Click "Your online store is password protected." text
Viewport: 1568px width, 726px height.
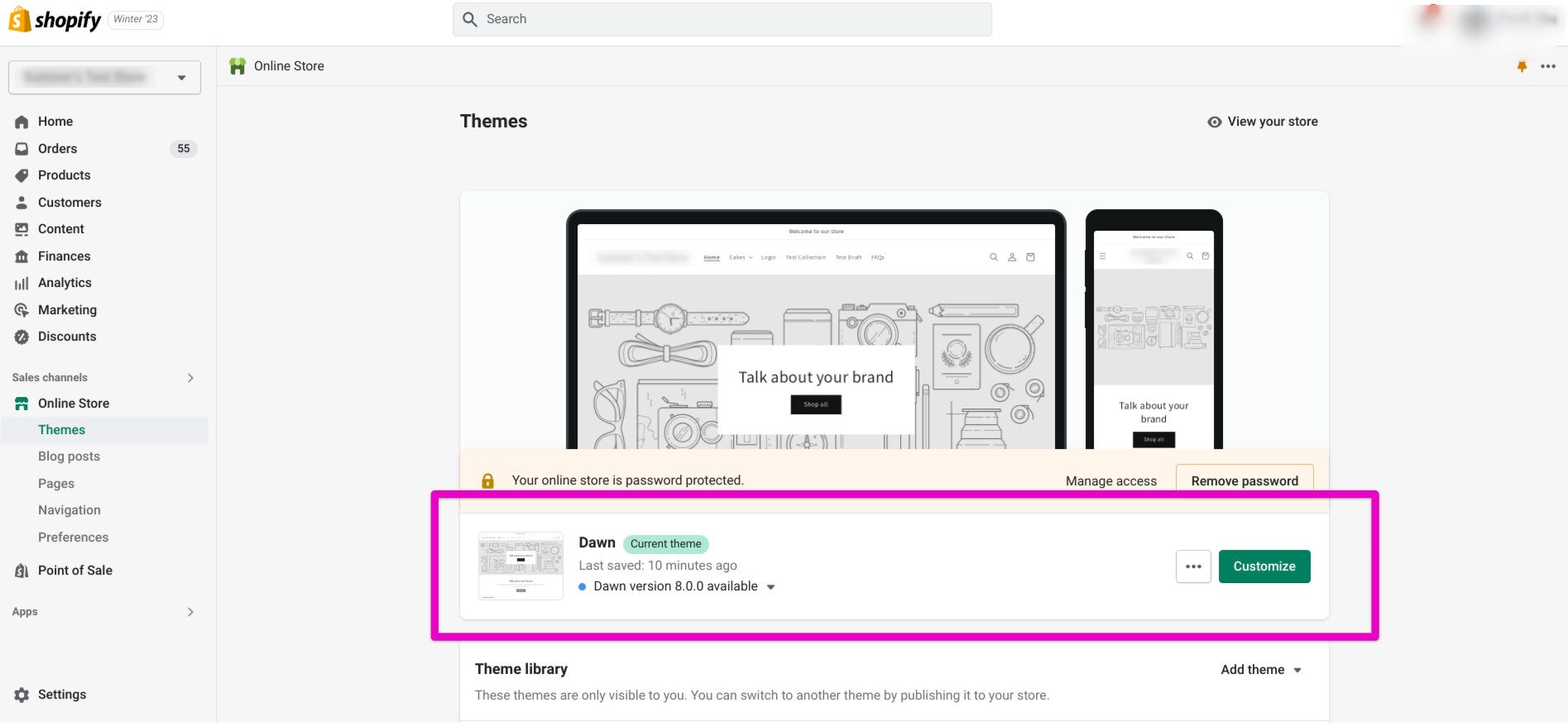click(628, 480)
